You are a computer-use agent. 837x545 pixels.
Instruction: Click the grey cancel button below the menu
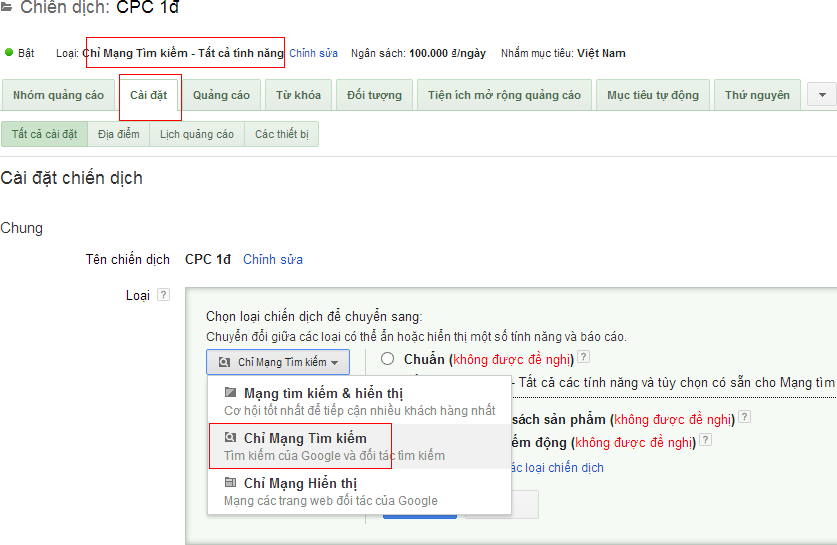tap(501, 504)
